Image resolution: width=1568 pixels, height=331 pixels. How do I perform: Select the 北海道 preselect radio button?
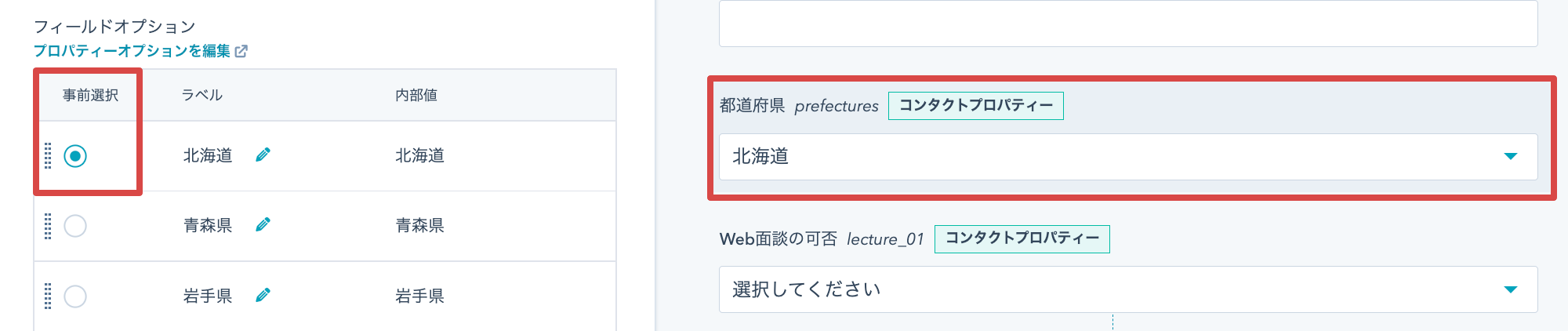tap(75, 156)
